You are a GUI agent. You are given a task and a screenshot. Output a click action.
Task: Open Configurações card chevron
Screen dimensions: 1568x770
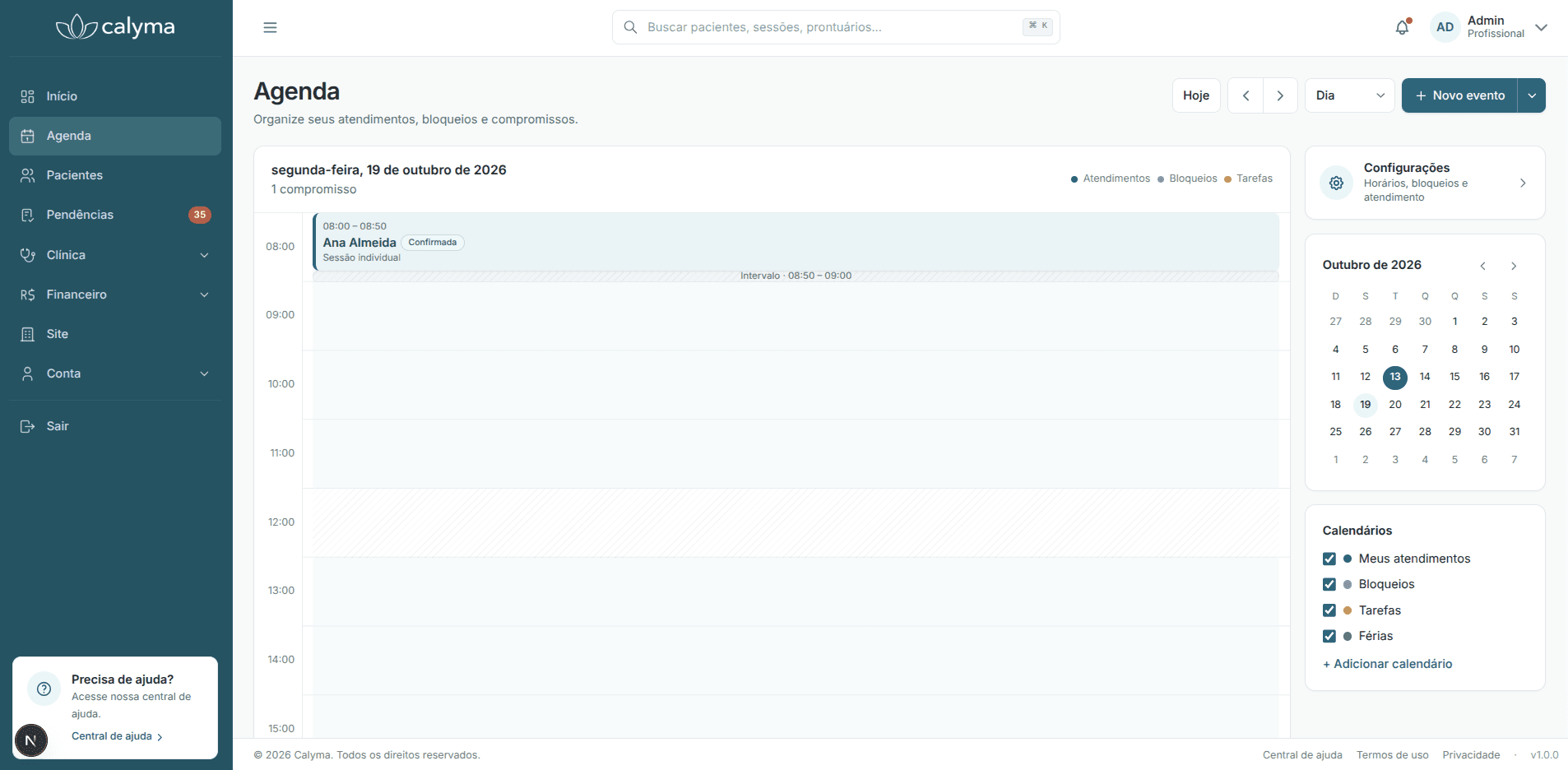(1523, 183)
